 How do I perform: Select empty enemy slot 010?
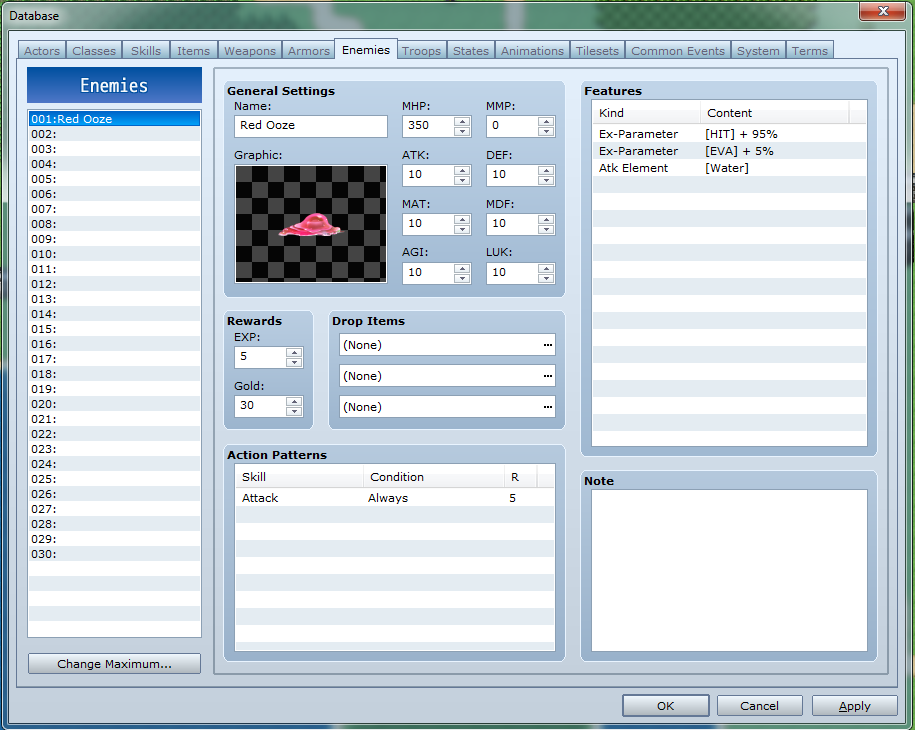click(x=114, y=254)
